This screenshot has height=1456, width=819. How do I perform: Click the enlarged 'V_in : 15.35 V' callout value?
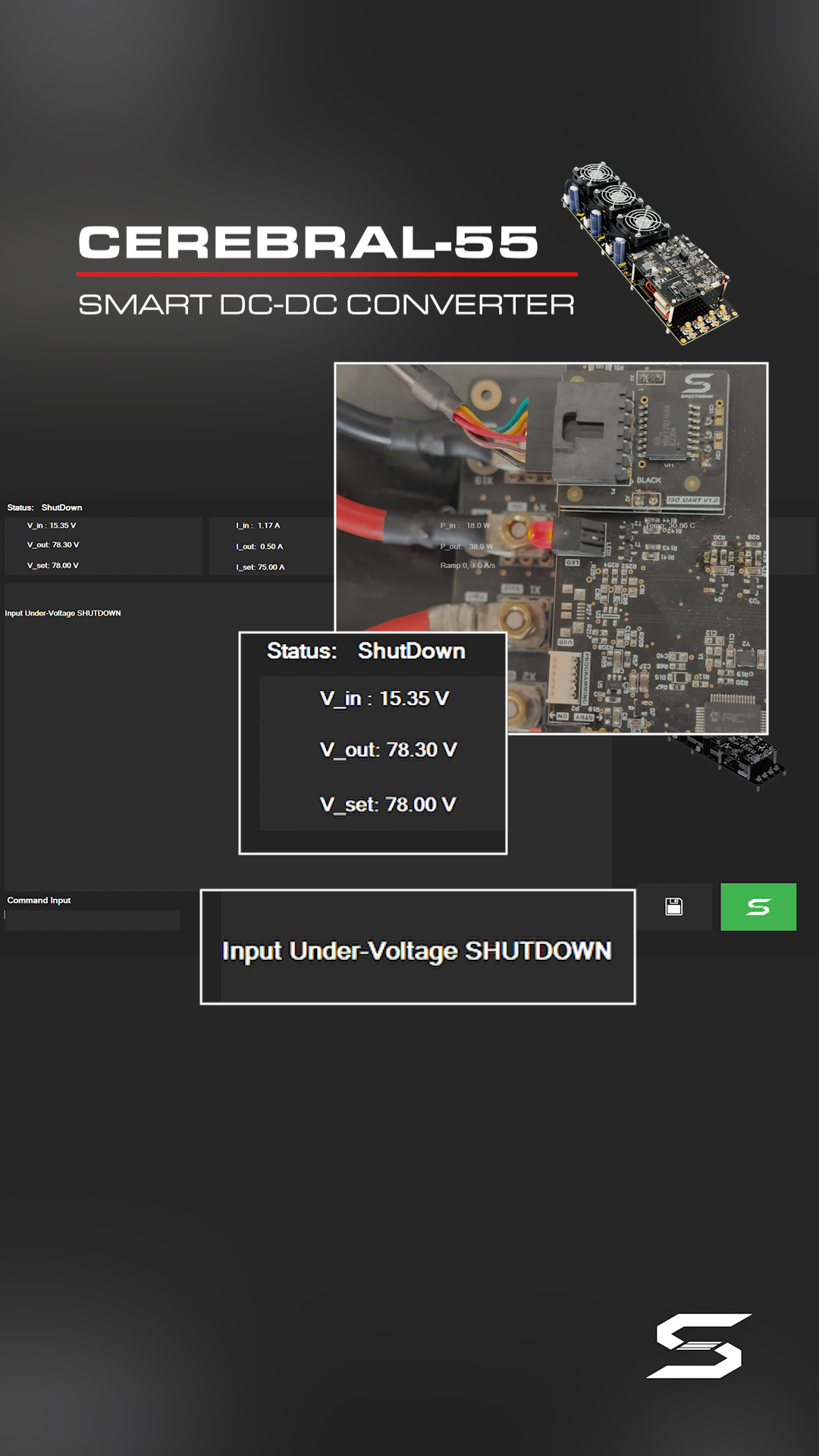[x=384, y=698]
